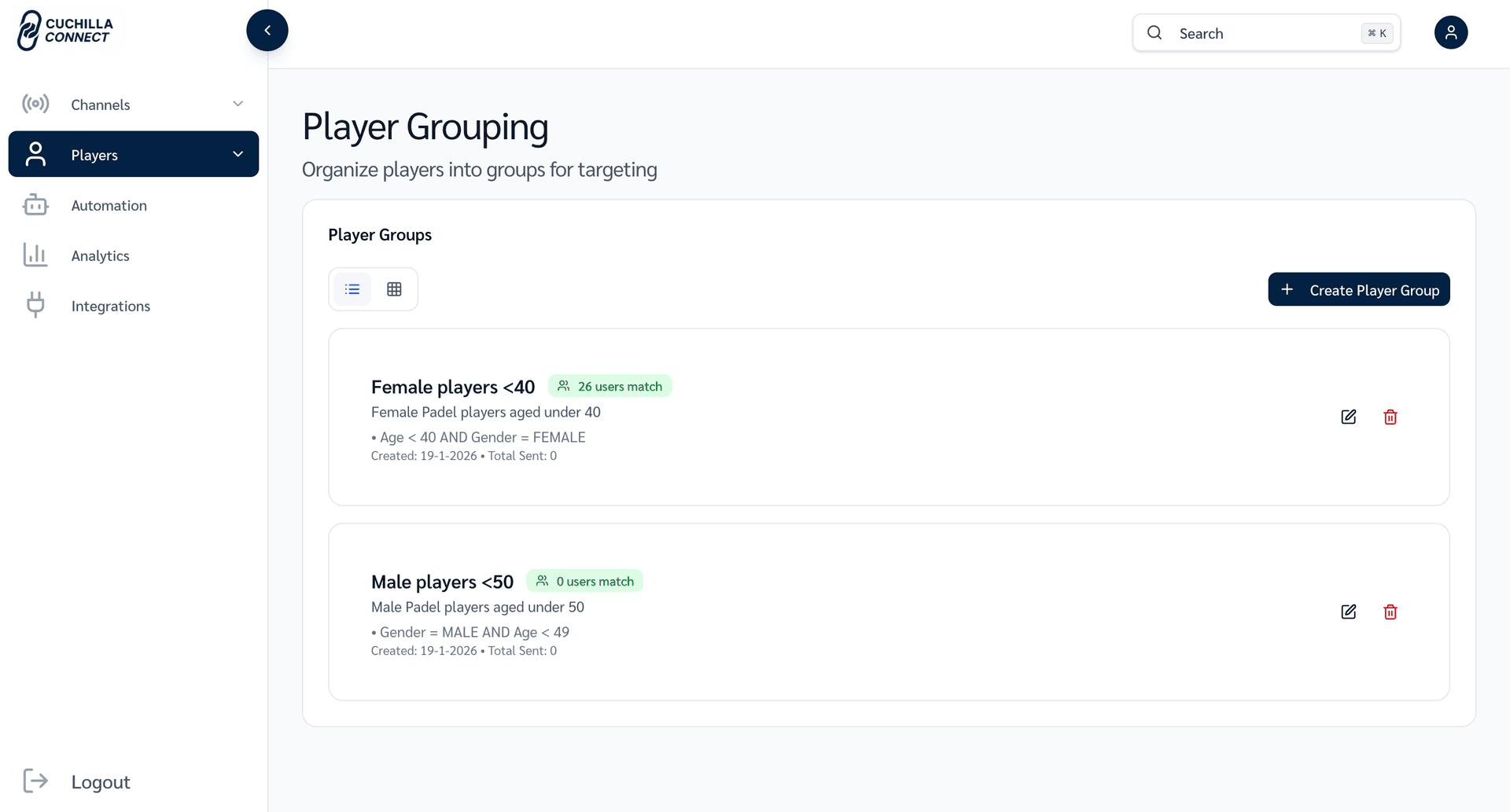Open the Integrations page
The height and width of the screenshot is (812, 1510).
coord(110,306)
